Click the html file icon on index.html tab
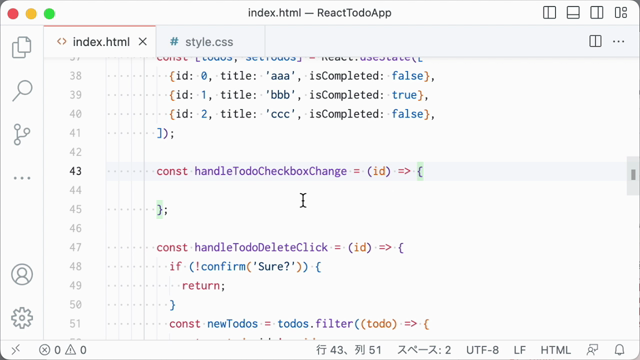This screenshot has width=640, height=360. click(62, 42)
